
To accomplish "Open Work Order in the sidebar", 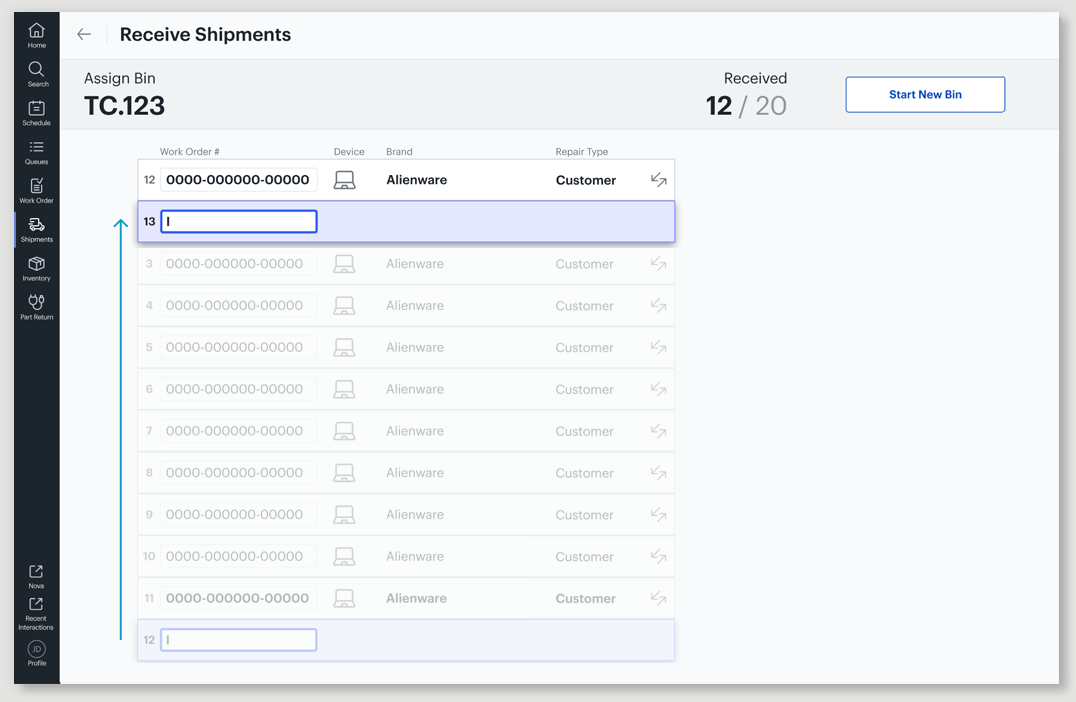I will pyautogui.click(x=36, y=191).
